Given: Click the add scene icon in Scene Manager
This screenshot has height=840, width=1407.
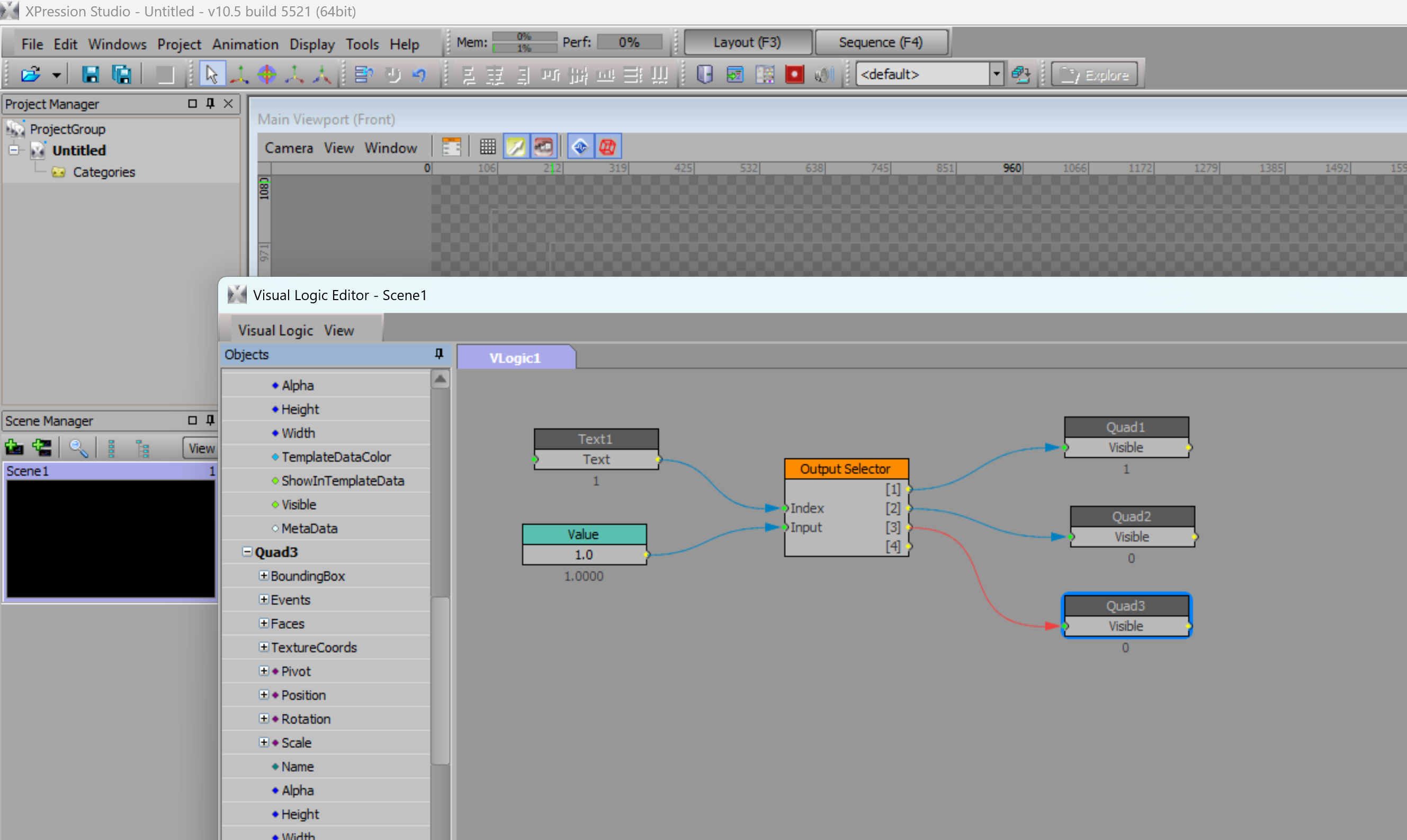Looking at the screenshot, I should coord(14,448).
